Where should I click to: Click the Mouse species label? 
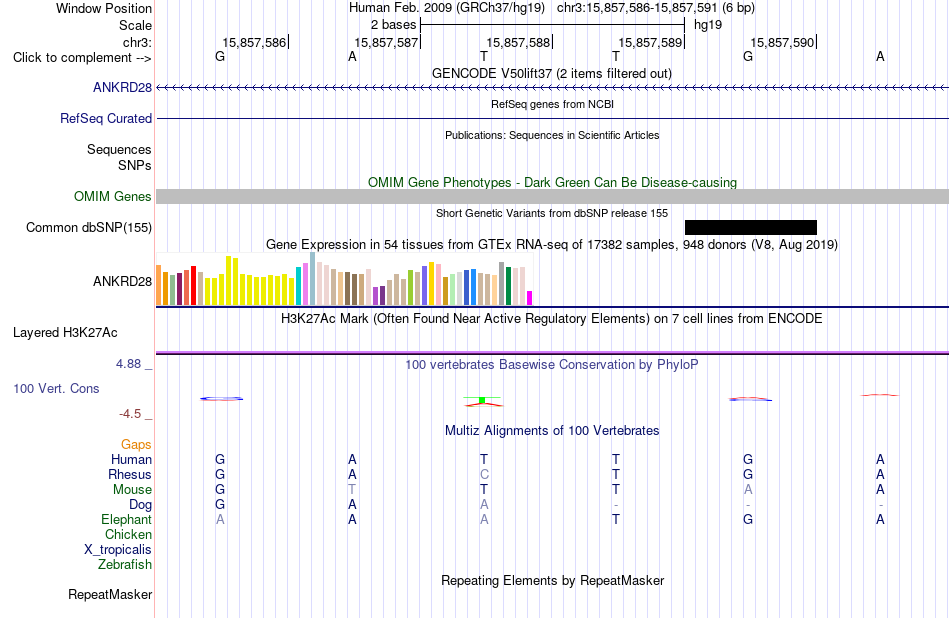[132, 490]
